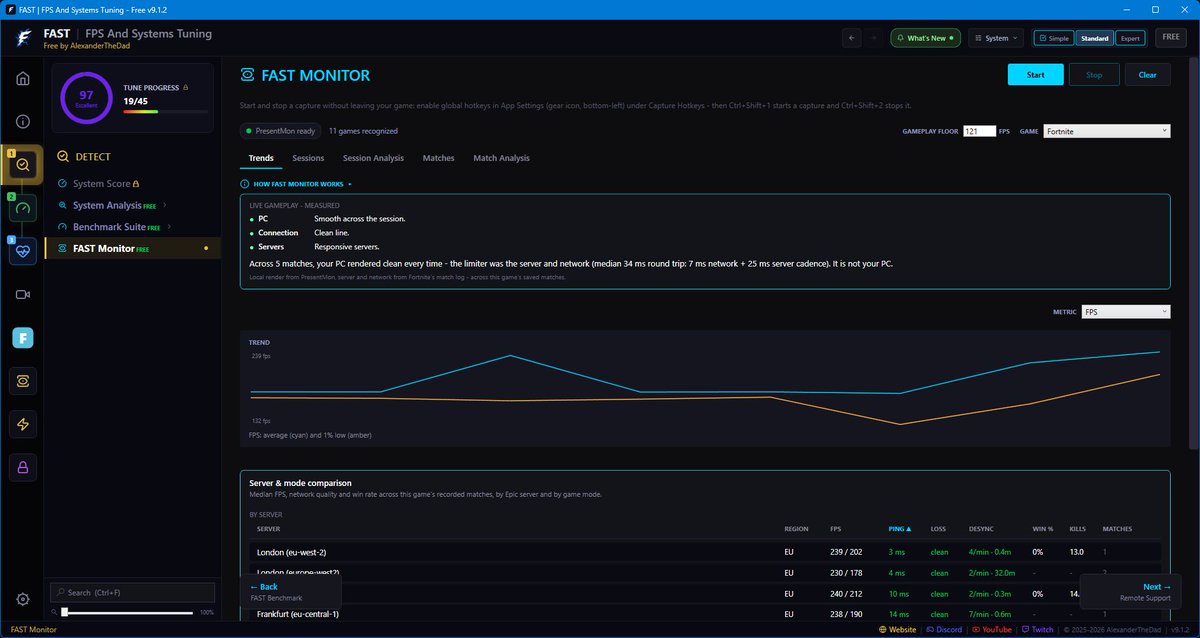Select the gauge step two sidebar icon

click(23, 208)
